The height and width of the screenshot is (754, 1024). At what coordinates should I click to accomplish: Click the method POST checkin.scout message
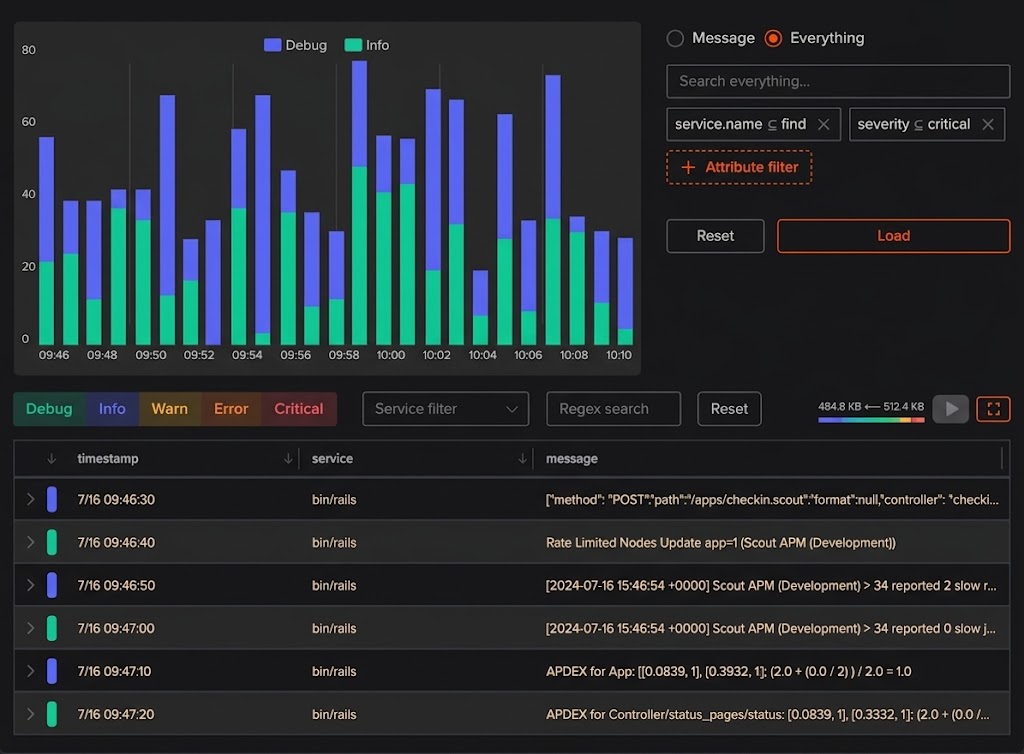(x=772, y=499)
